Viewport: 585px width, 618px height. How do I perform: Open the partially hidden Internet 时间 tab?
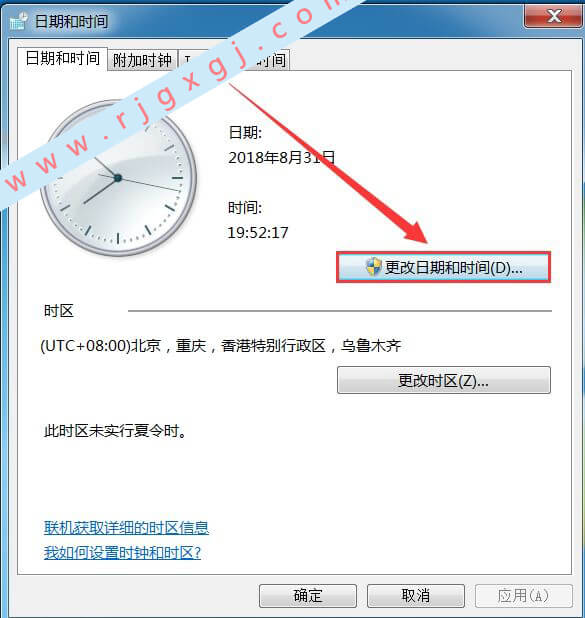click(234, 60)
